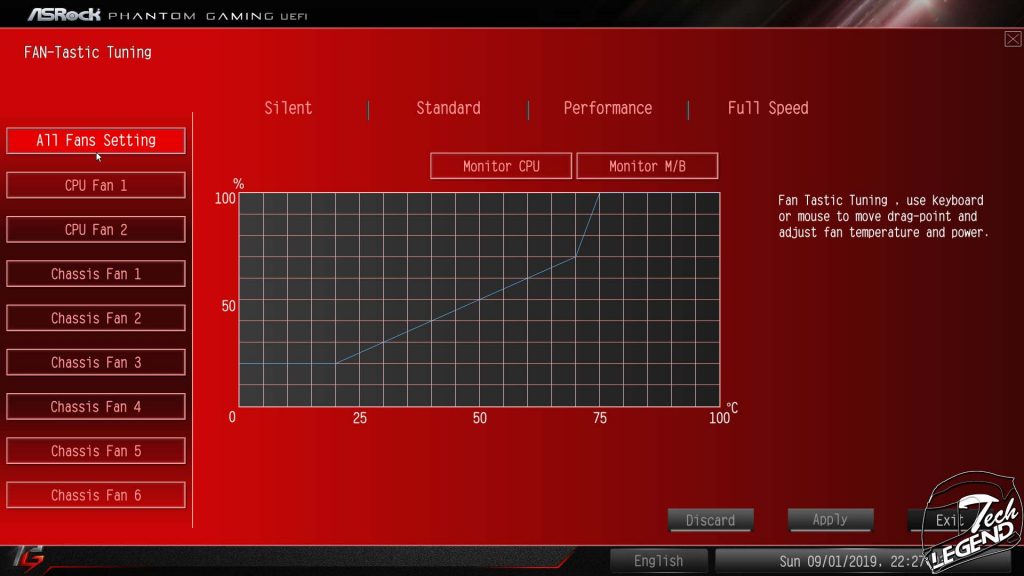Screen dimensions: 1024x576
Task: Select Chassis Fan 3
Action: tap(96, 362)
